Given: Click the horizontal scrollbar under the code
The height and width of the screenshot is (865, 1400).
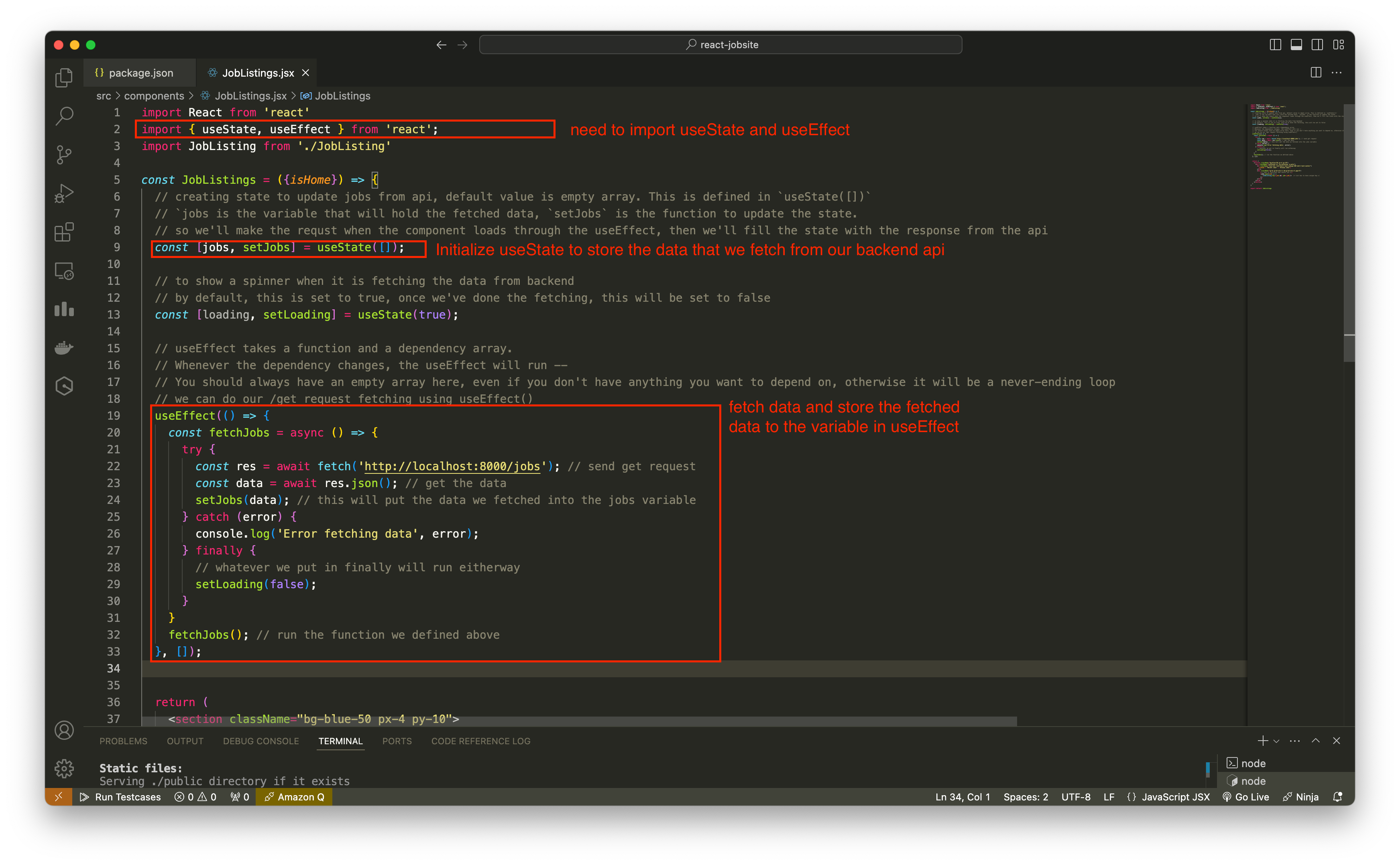Looking at the screenshot, I should click(x=579, y=721).
